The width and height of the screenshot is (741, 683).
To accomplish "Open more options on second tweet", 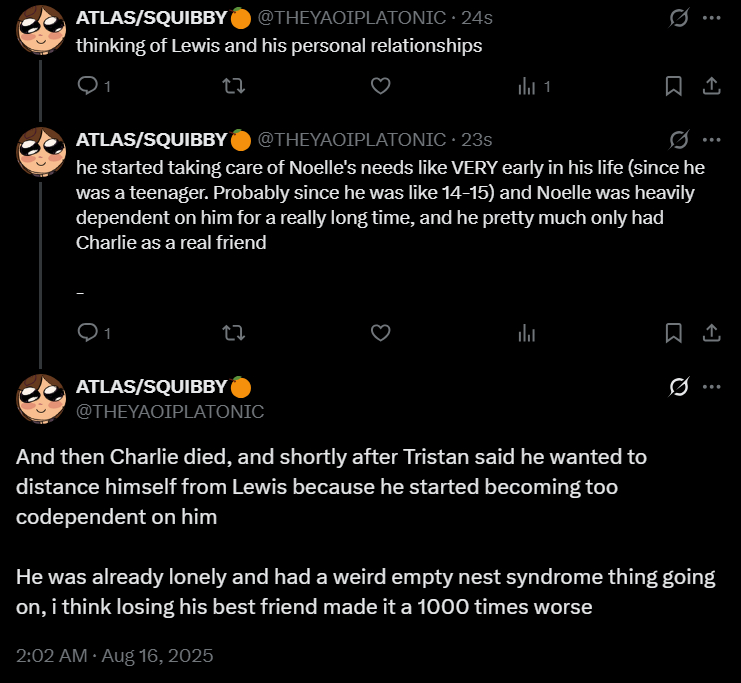I will click(x=712, y=139).
